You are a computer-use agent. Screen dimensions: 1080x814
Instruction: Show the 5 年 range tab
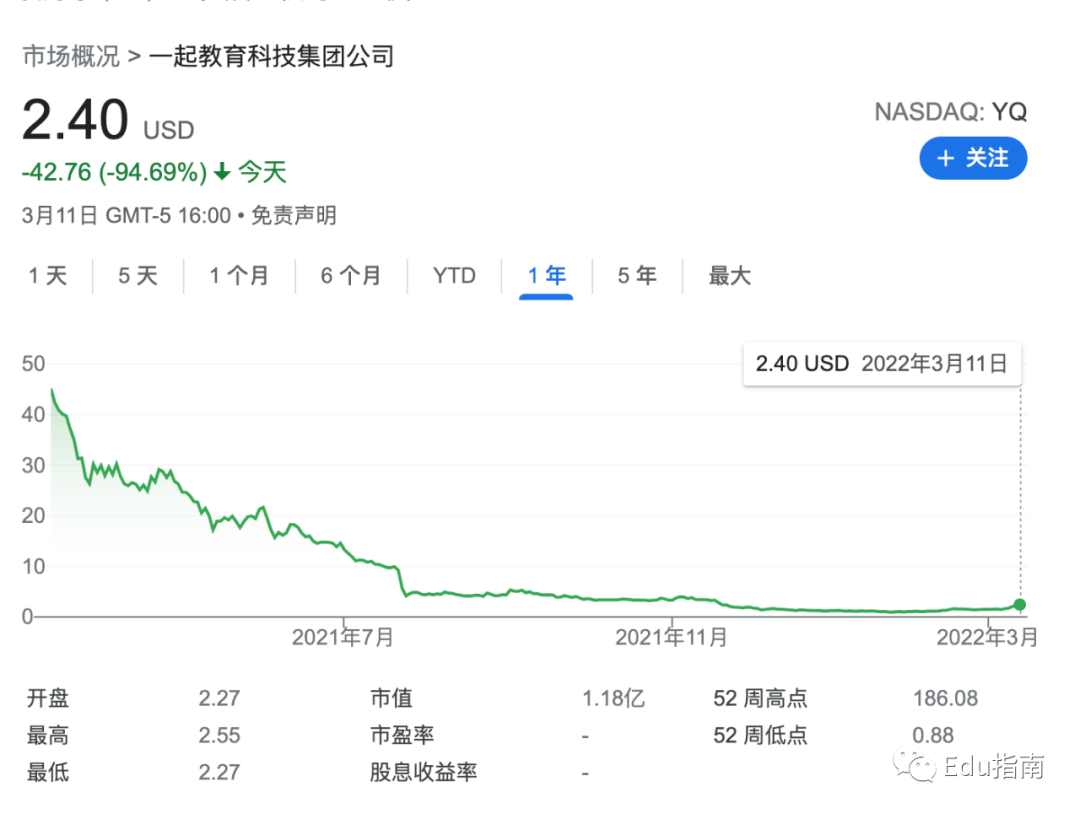point(636,276)
